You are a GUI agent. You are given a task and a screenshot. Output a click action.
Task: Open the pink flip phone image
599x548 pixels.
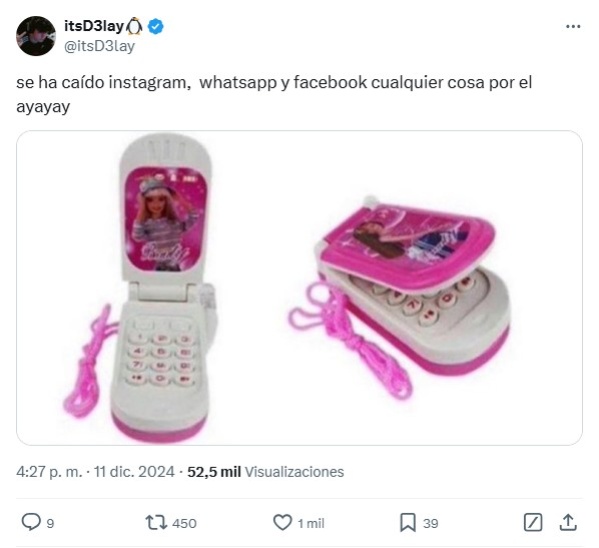299,288
